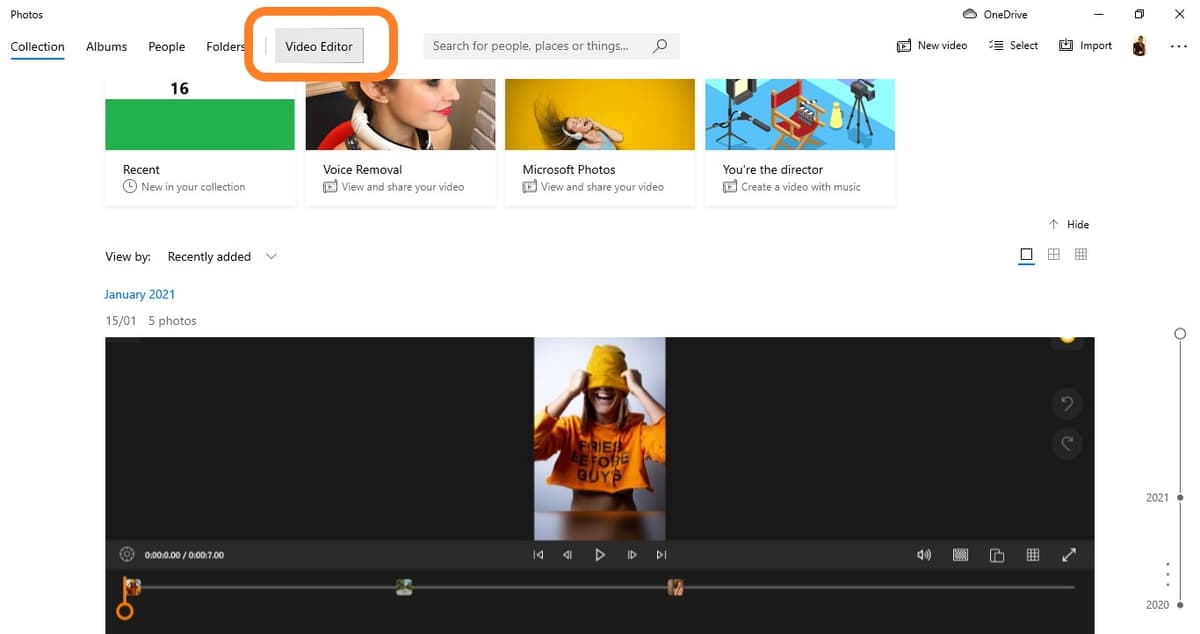Step forward one frame in the preview

coord(632,554)
